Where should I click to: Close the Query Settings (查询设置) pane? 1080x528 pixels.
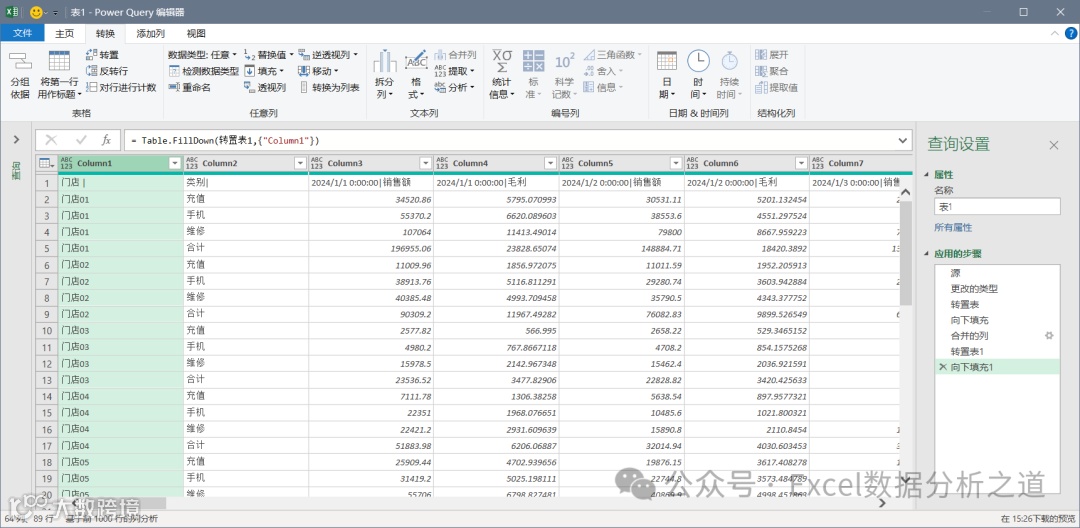coord(1054,145)
